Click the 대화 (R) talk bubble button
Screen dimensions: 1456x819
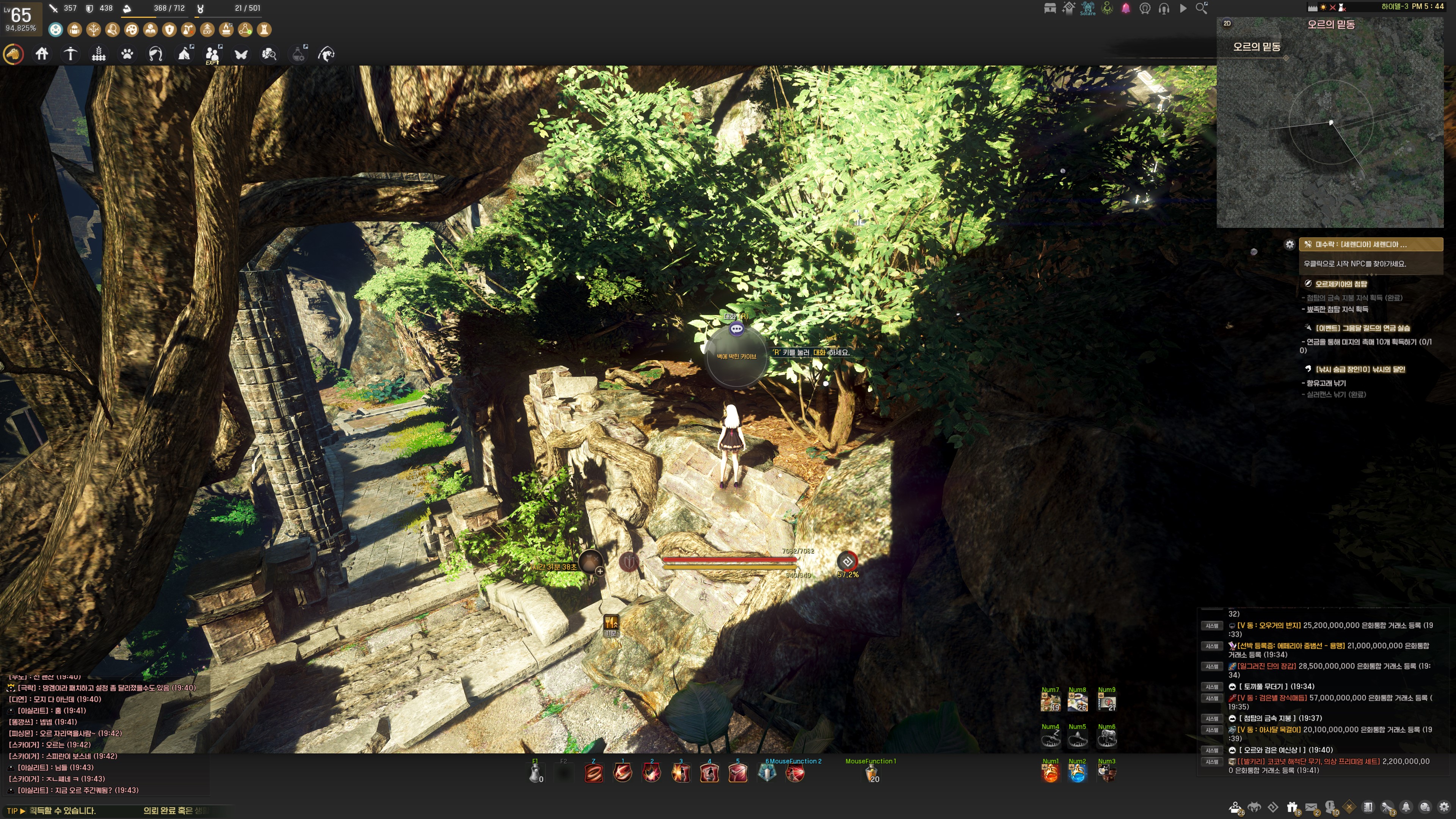coord(736,328)
